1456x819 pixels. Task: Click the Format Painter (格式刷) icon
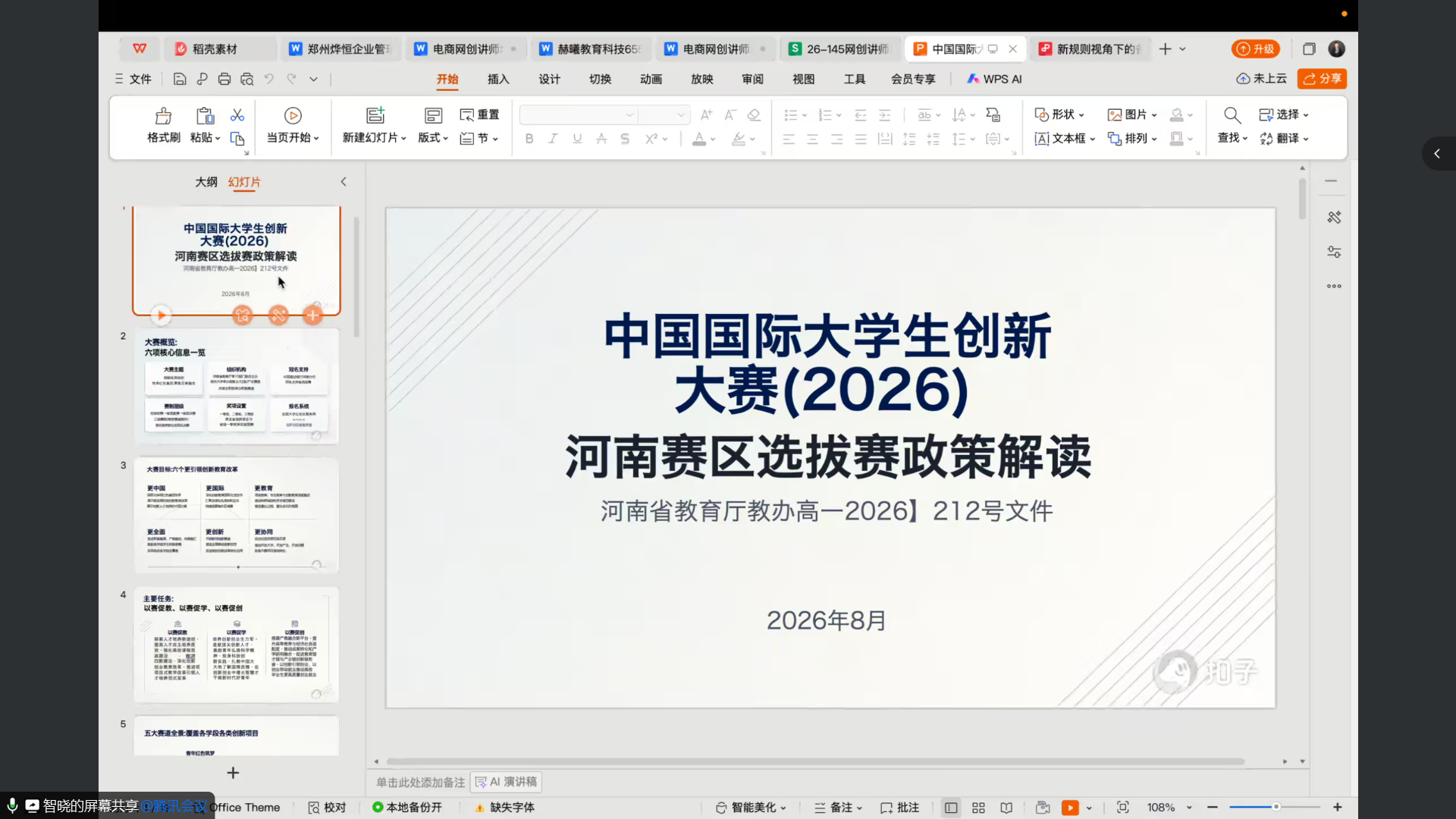pyautogui.click(x=163, y=115)
